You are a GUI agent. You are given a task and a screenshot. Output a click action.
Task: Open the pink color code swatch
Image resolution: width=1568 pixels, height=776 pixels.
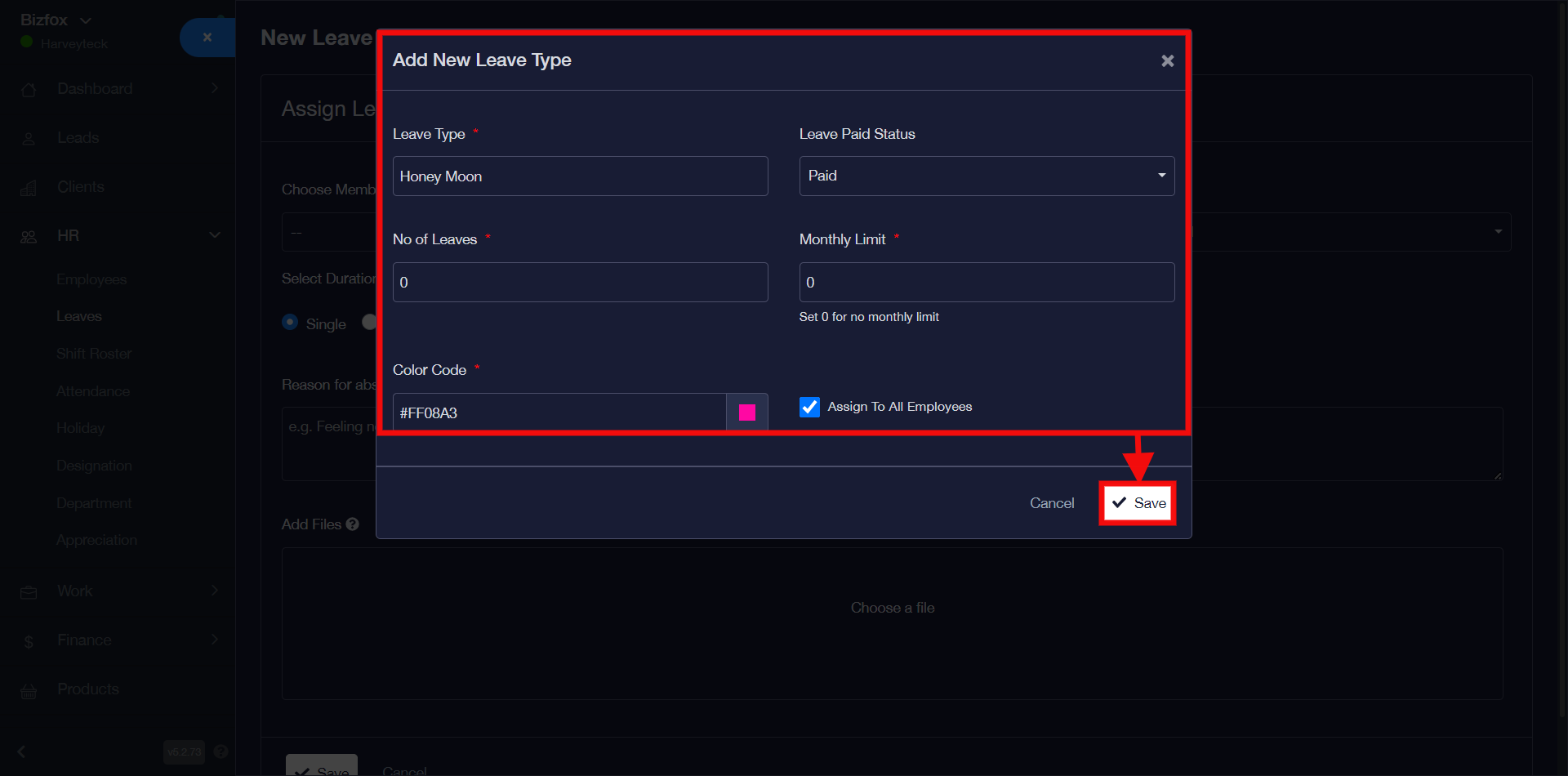[746, 413]
